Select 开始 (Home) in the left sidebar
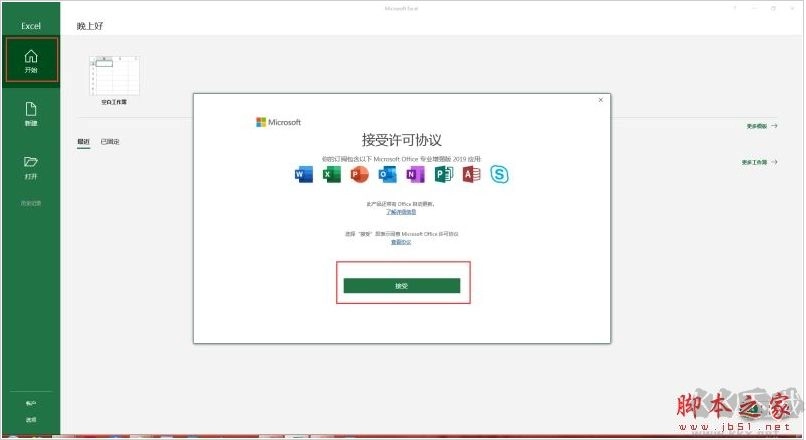The image size is (806, 440). click(x=30, y=61)
